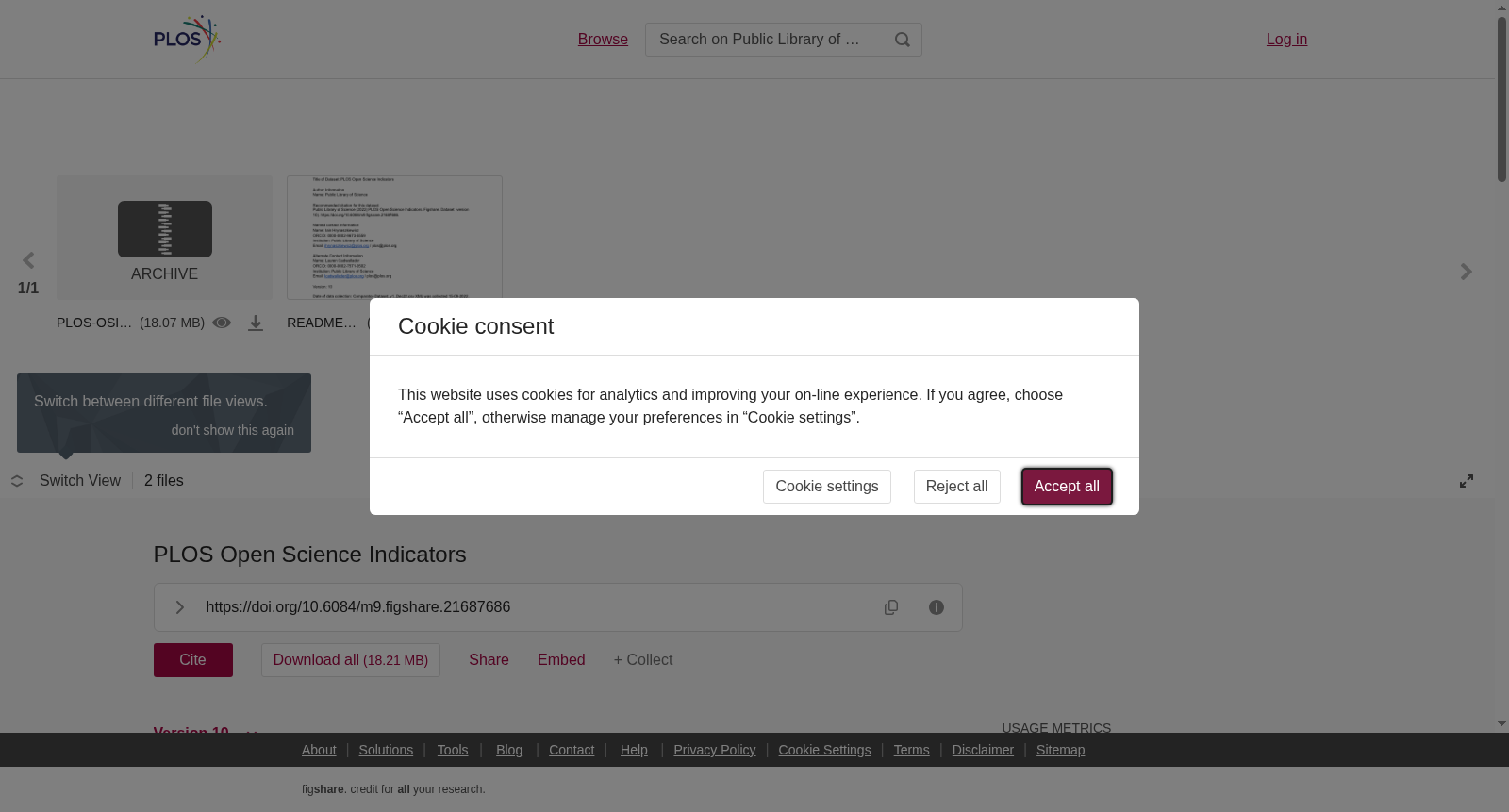Viewport: 1509px width, 812px height.
Task: Click + Collect
Action: [643, 660]
